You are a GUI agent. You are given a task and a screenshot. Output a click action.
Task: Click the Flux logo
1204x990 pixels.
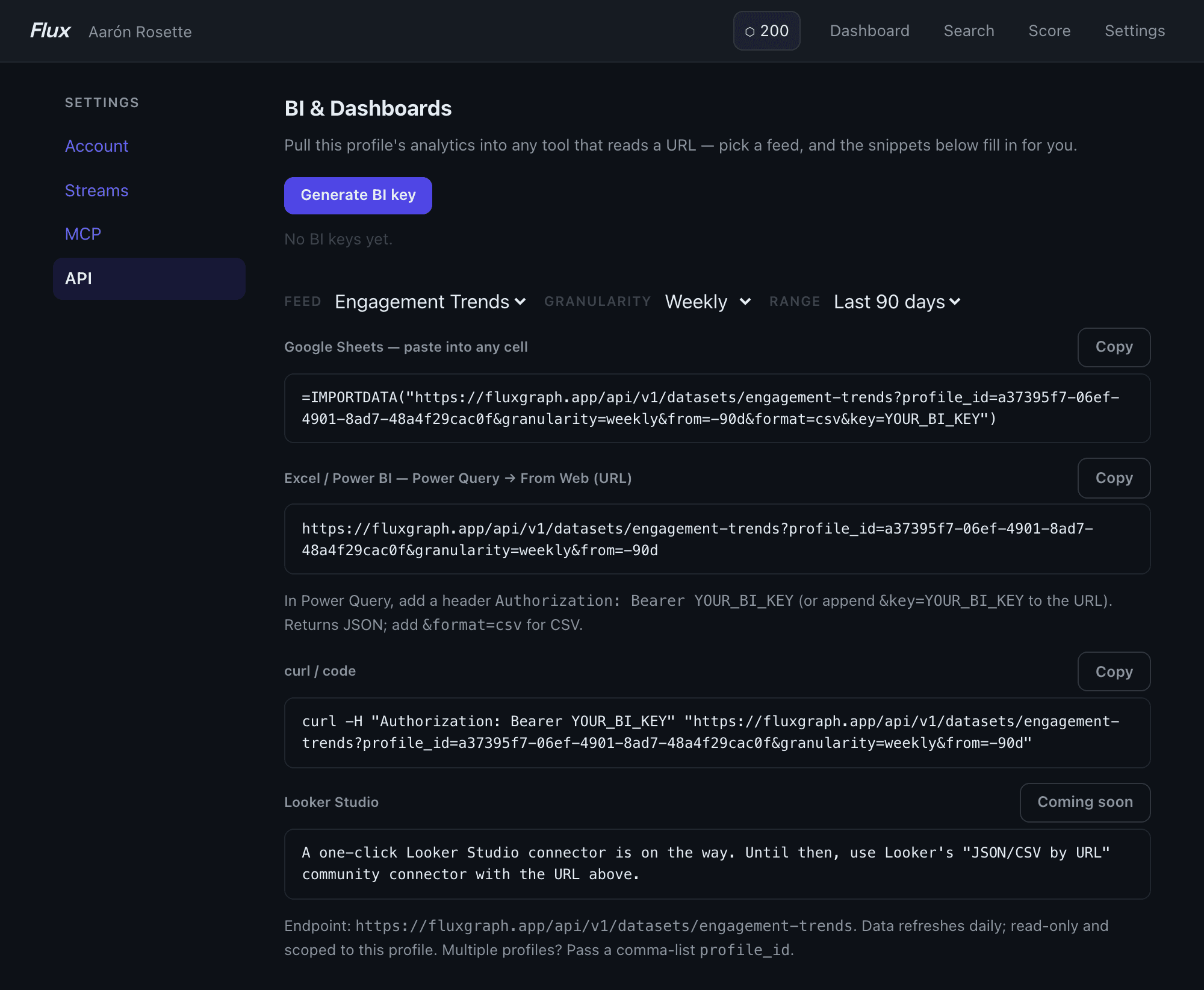(50, 31)
